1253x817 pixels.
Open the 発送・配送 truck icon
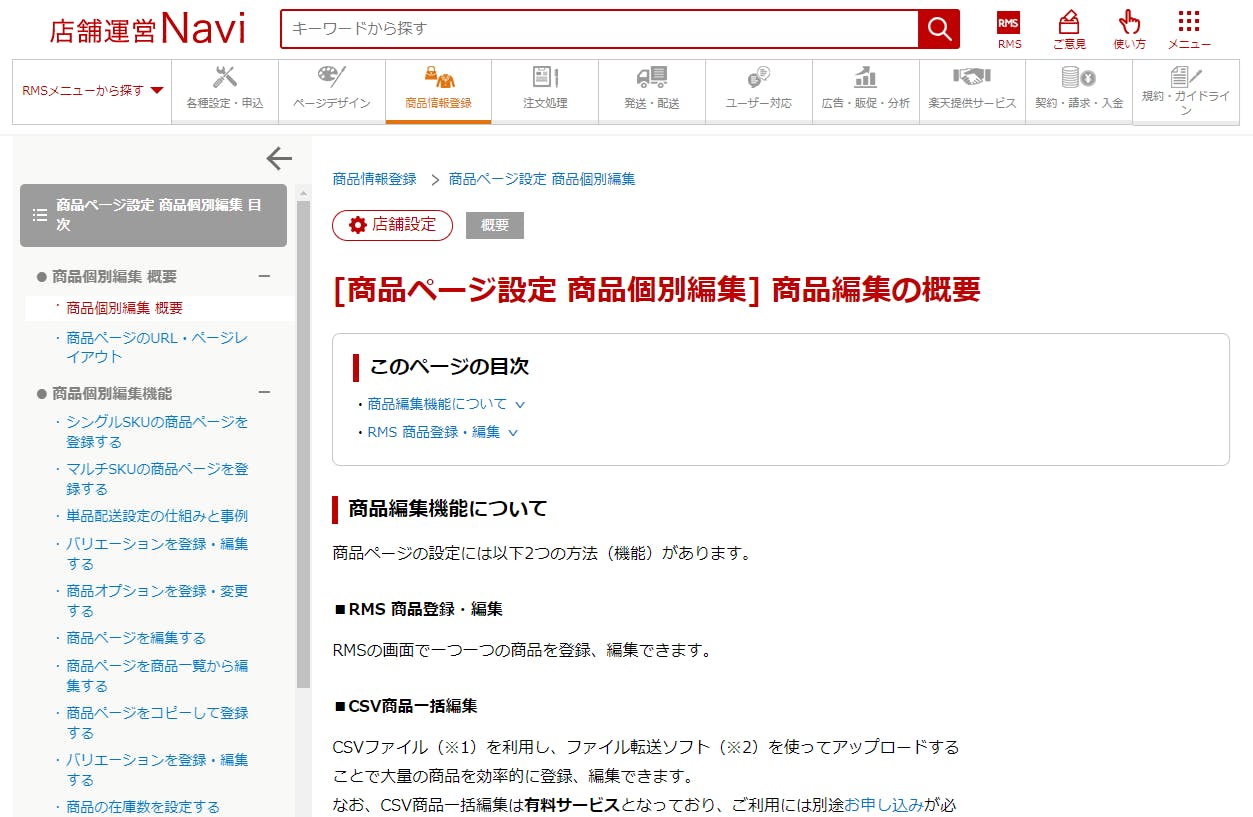(x=651, y=78)
